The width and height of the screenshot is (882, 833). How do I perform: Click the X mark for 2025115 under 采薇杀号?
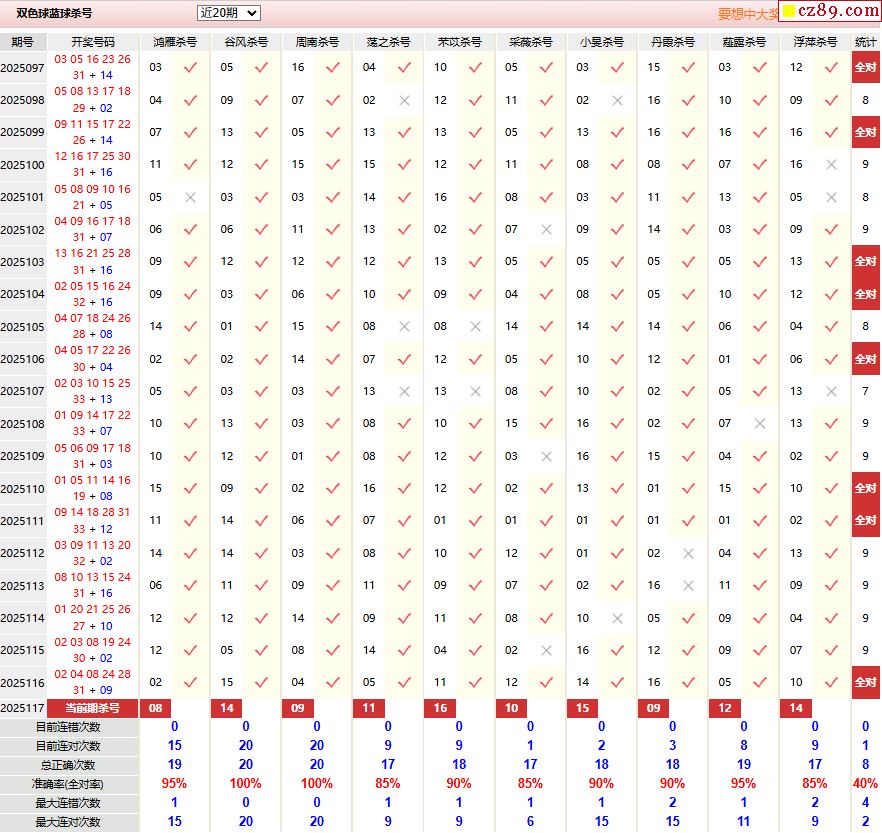click(546, 650)
